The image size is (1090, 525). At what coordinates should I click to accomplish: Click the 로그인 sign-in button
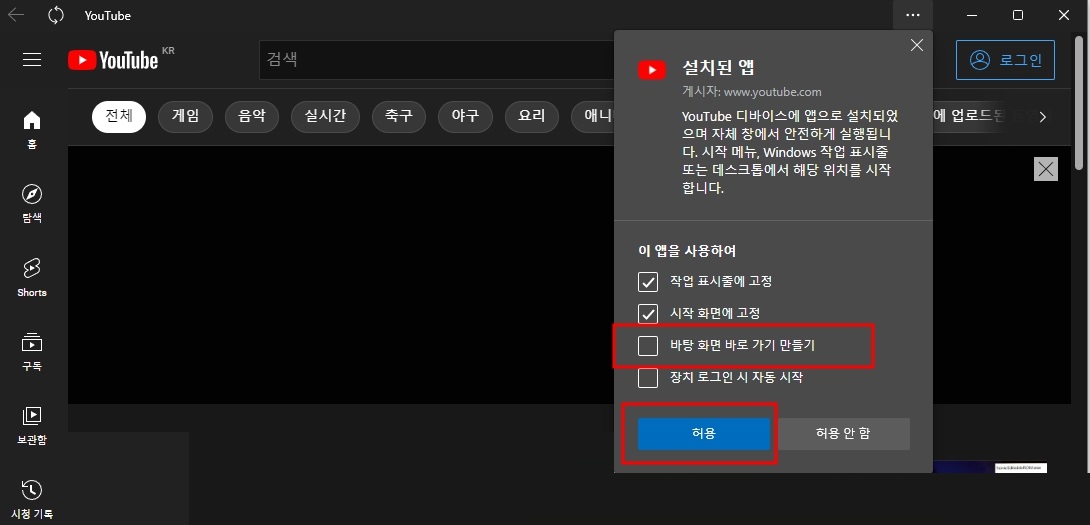coord(1005,60)
